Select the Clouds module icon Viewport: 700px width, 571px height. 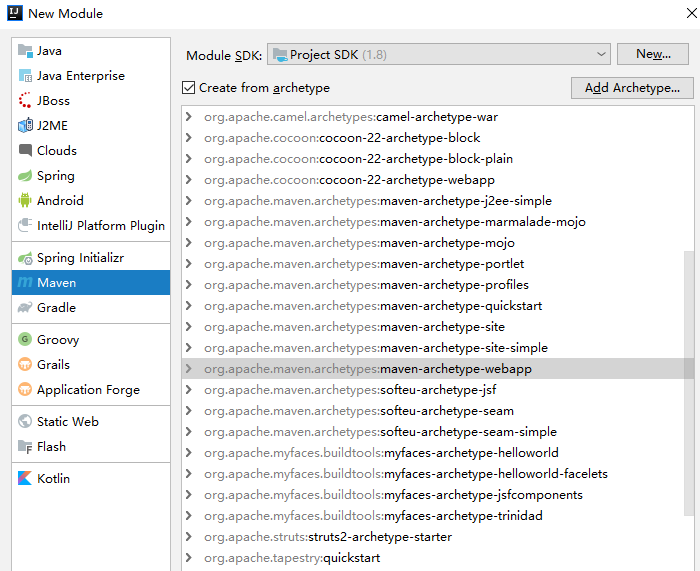(x=26, y=151)
